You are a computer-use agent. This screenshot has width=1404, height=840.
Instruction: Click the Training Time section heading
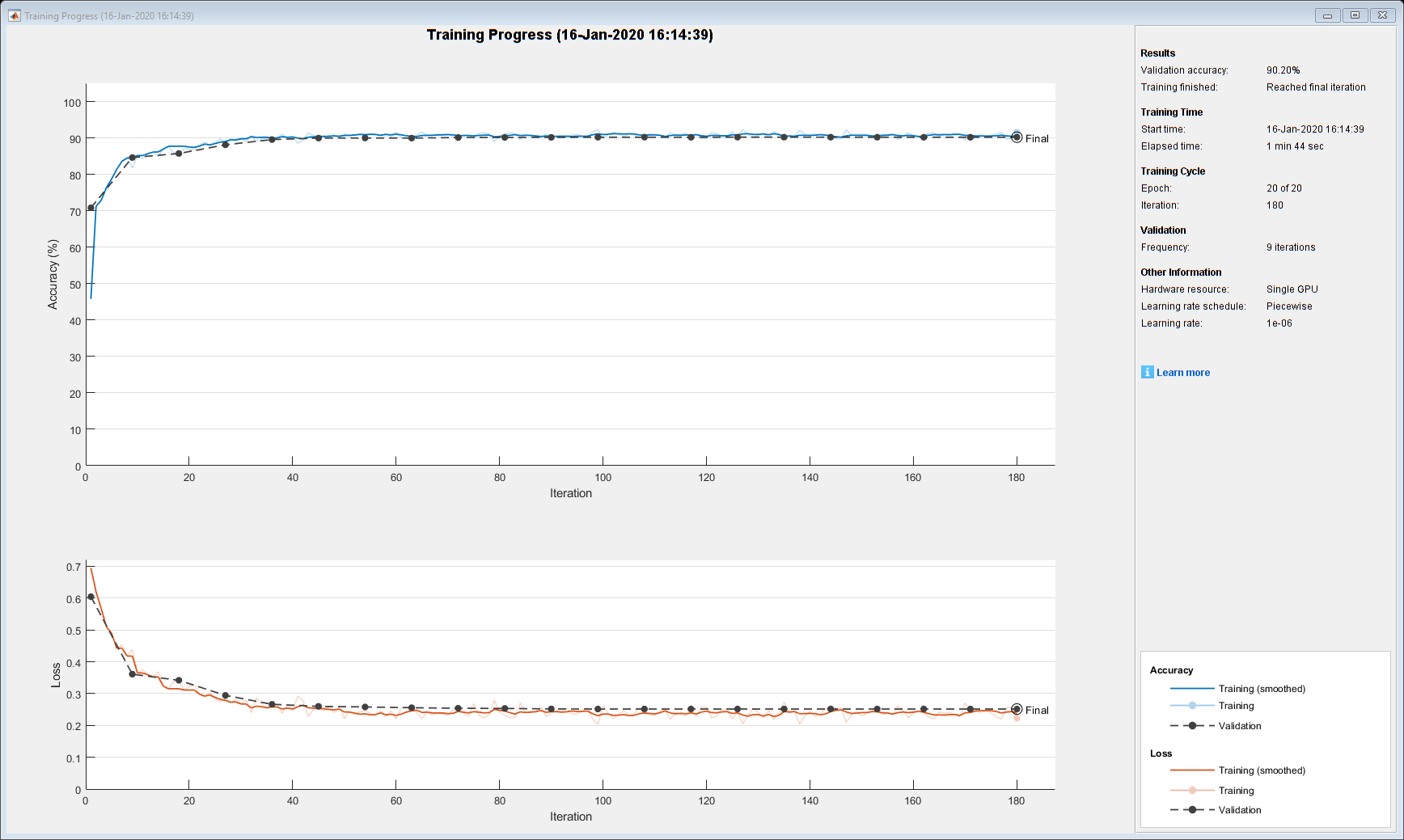pos(1171,112)
